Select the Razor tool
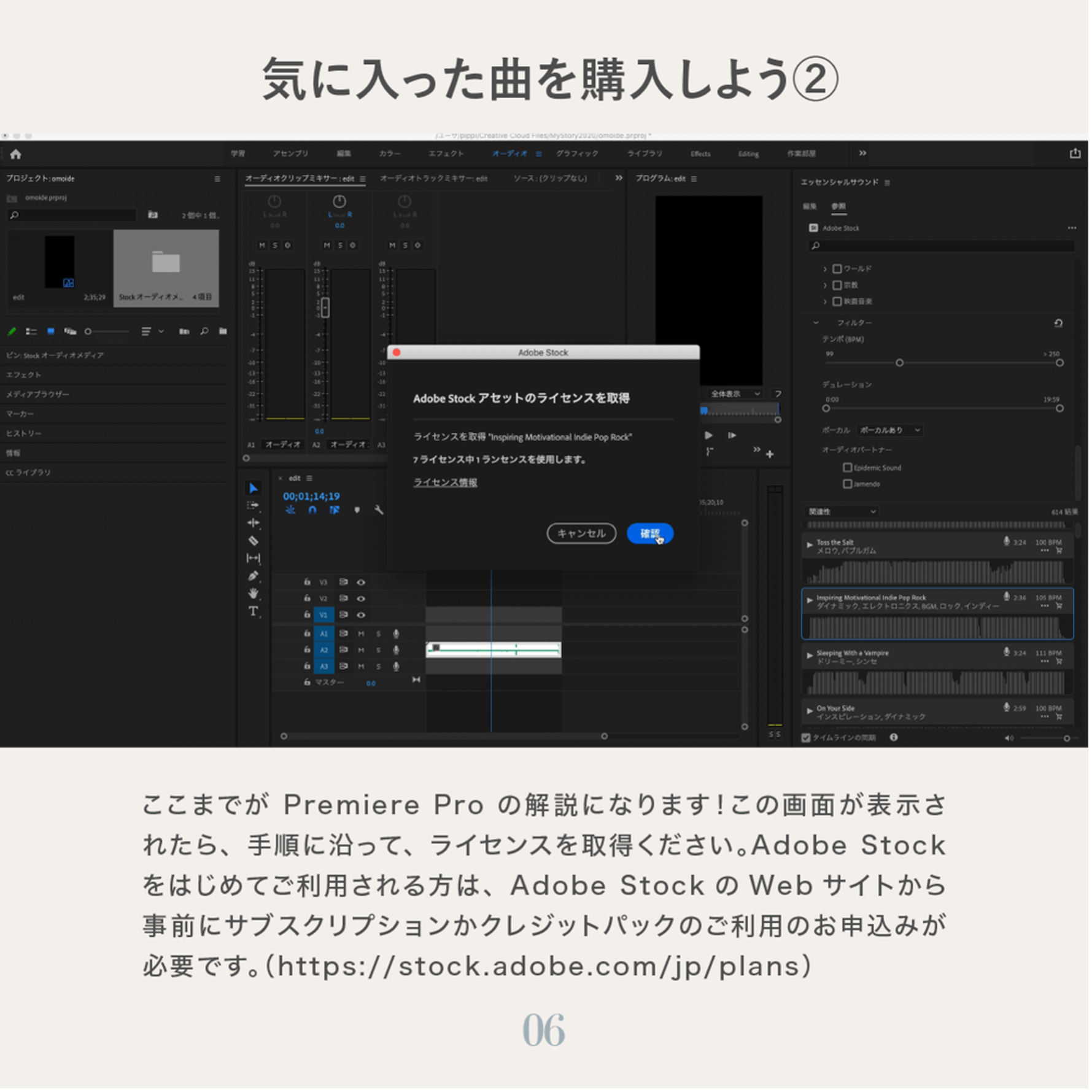Image resolution: width=1092 pixels, height=1092 pixels. coord(254,542)
